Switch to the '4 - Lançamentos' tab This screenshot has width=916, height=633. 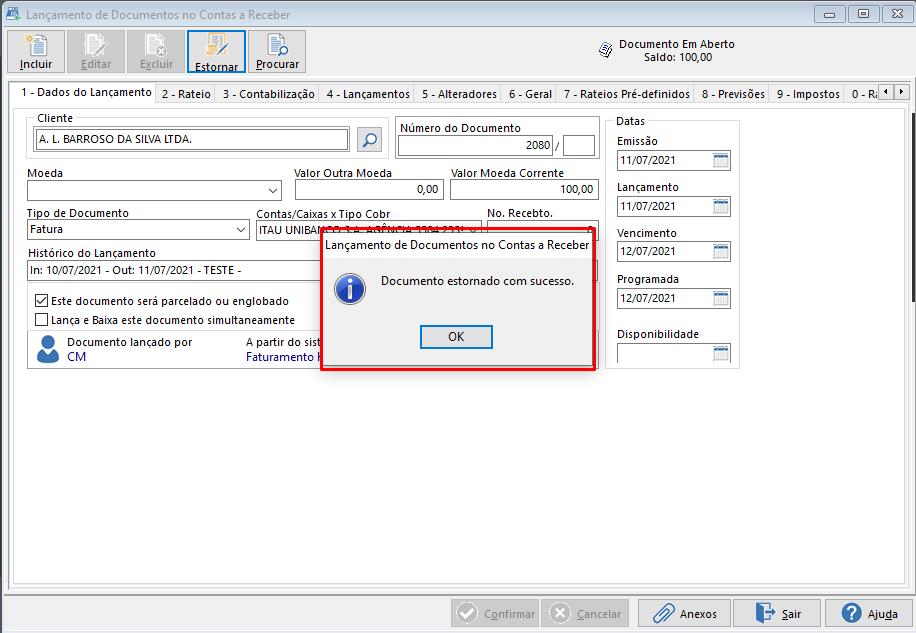tap(368, 94)
